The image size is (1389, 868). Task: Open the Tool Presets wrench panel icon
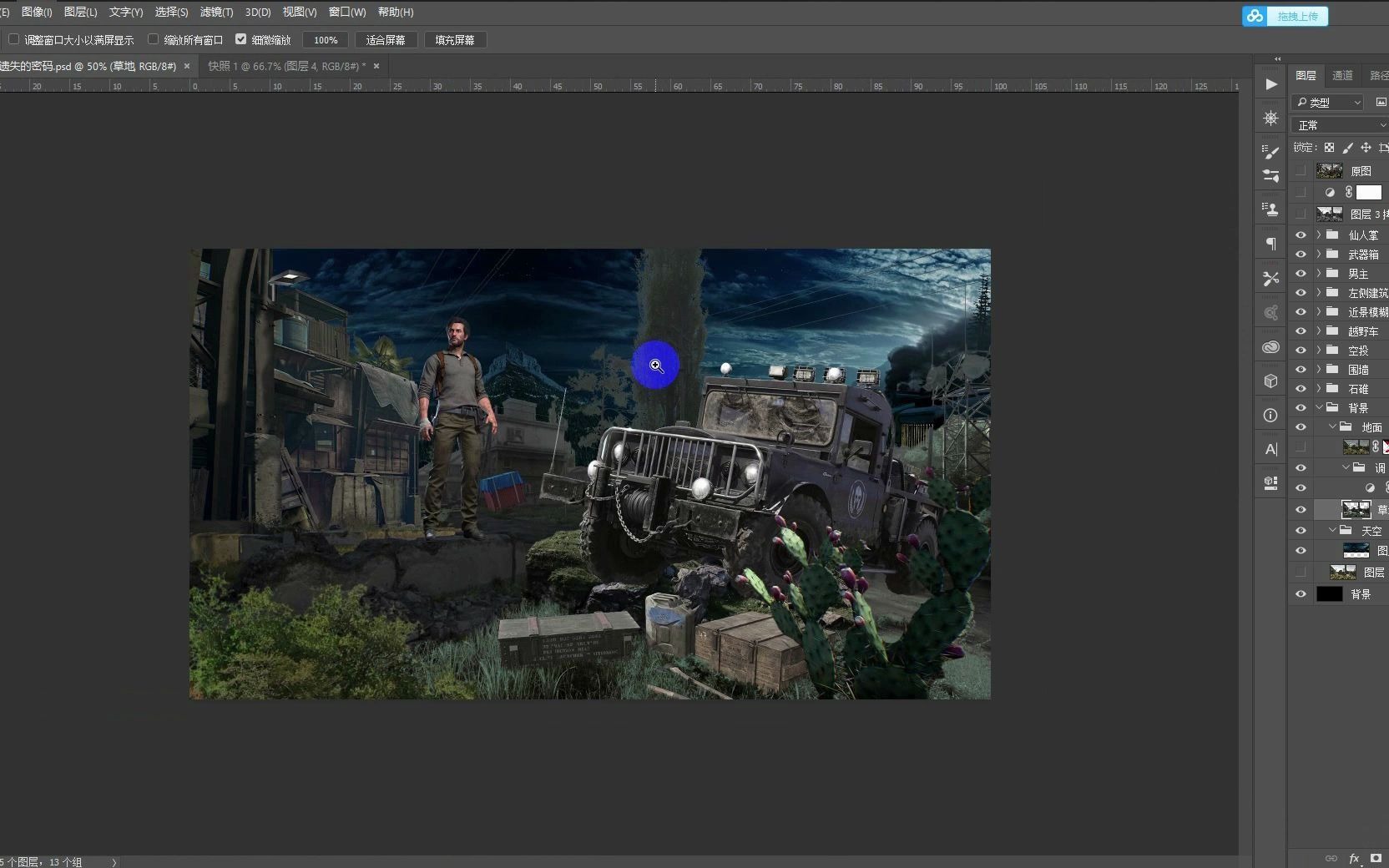pos(1270,278)
